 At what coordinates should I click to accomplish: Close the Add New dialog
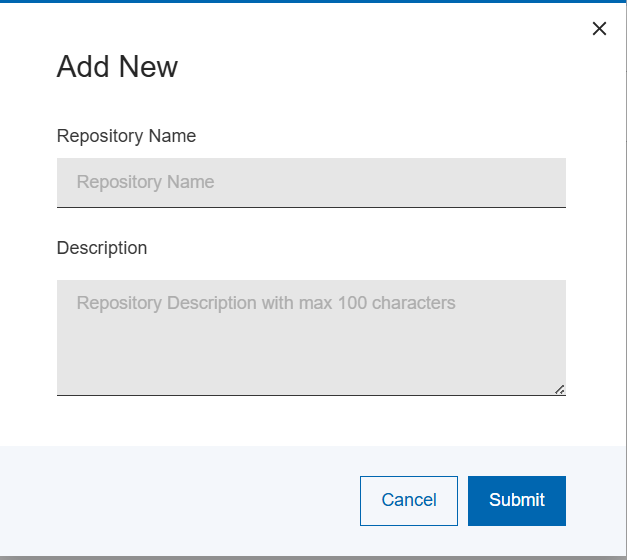pos(599,29)
